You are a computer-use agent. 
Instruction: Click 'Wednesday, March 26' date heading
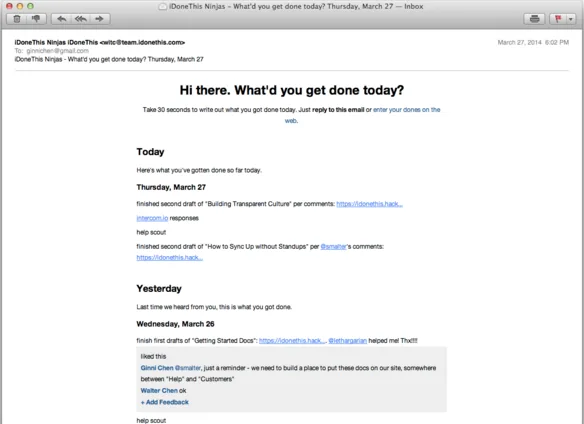tap(175, 324)
